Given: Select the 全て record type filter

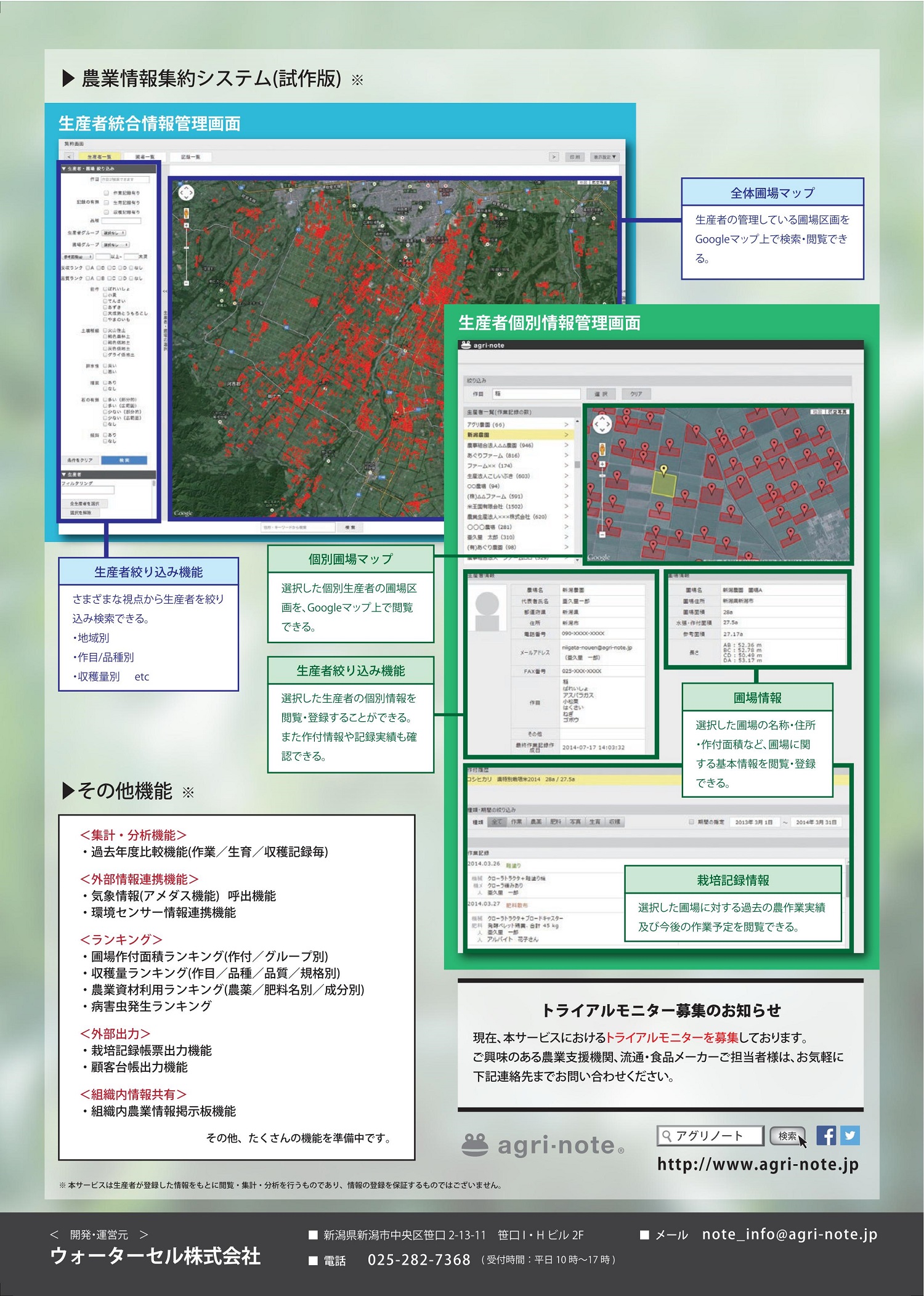Looking at the screenshot, I should pos(496,822).
